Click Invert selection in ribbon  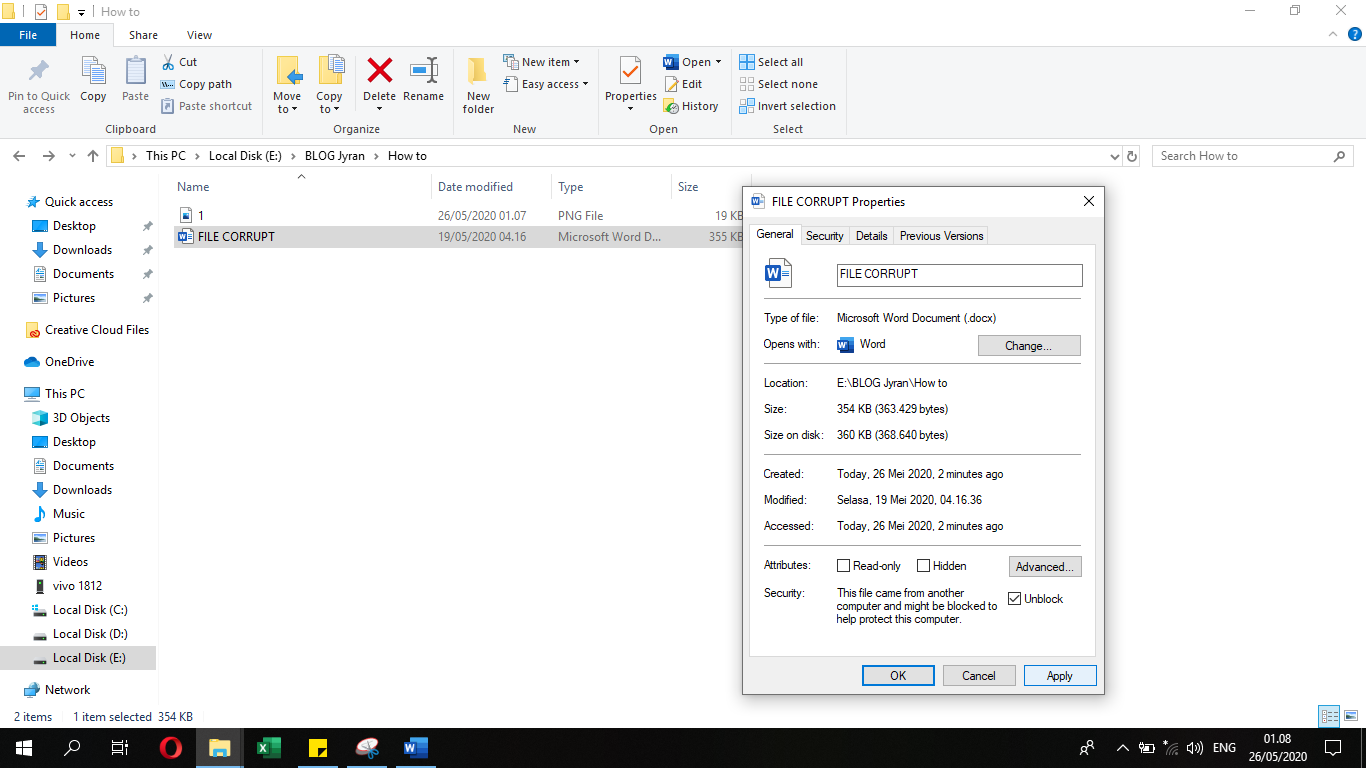[x=787, y=106]
